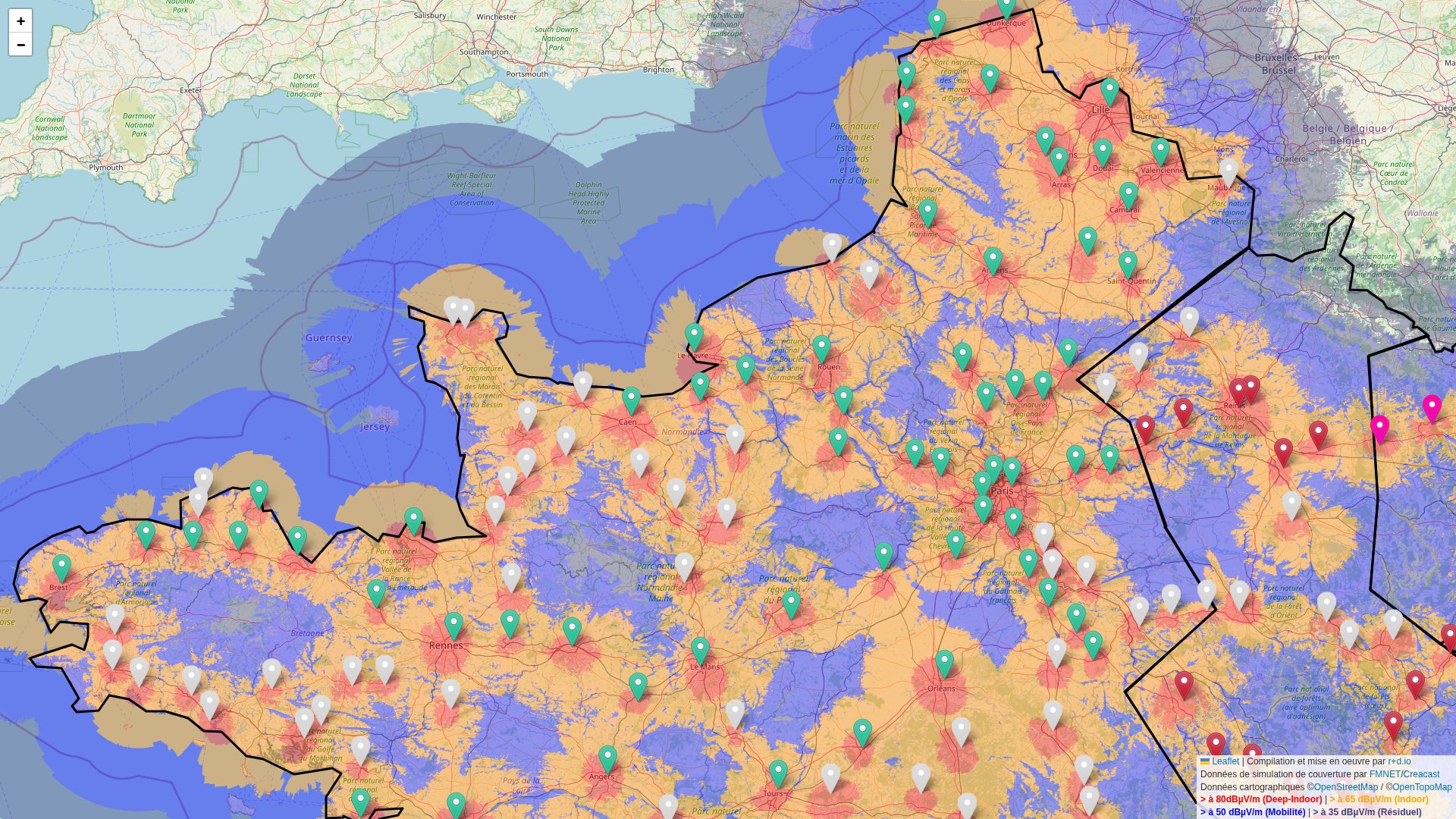Open the OpenStreetMap copyright link
This screenshot has height=819, width=1456.
tap(1345, 786)
